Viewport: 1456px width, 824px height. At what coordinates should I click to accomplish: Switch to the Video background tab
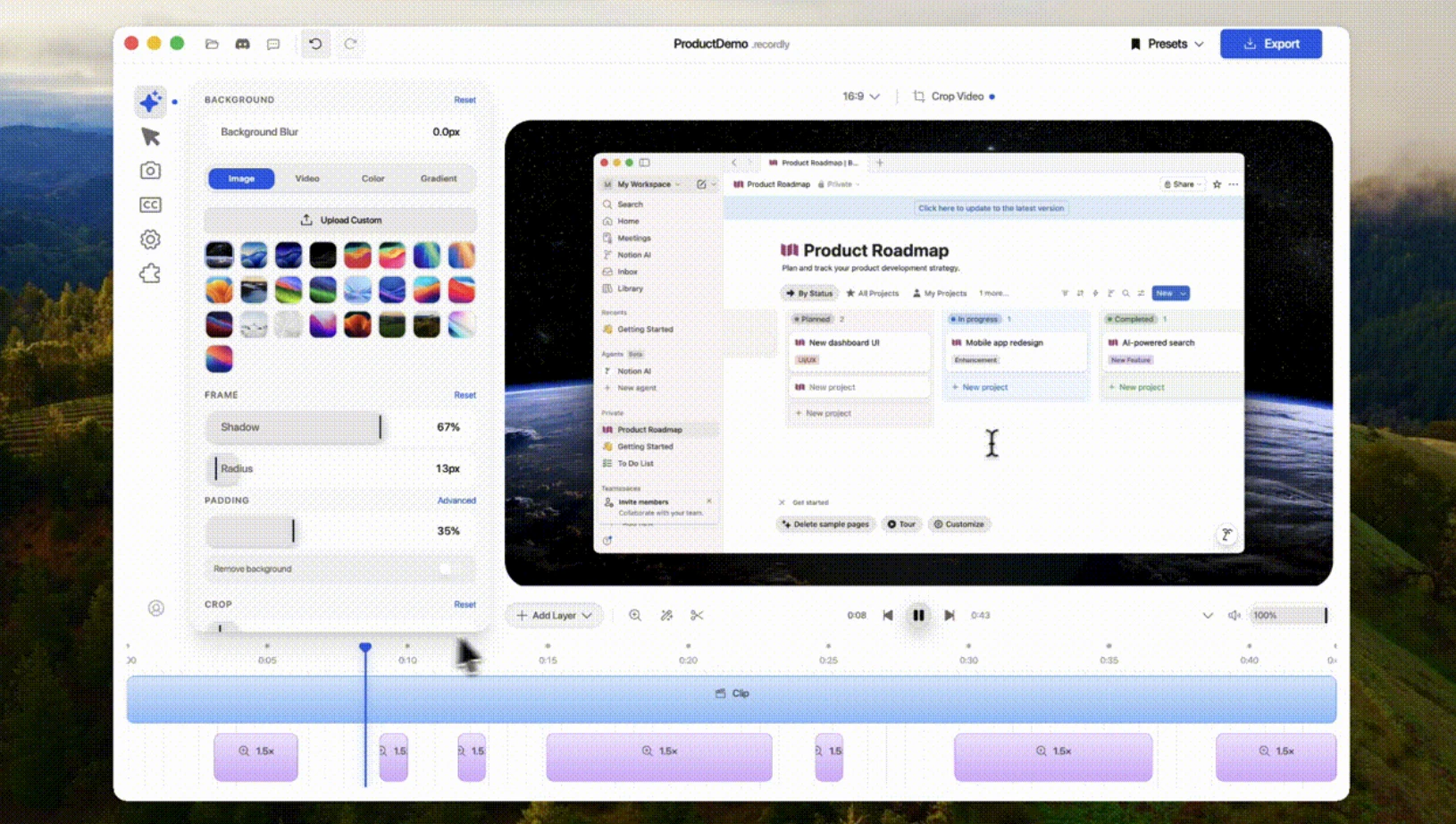(307, 179)
